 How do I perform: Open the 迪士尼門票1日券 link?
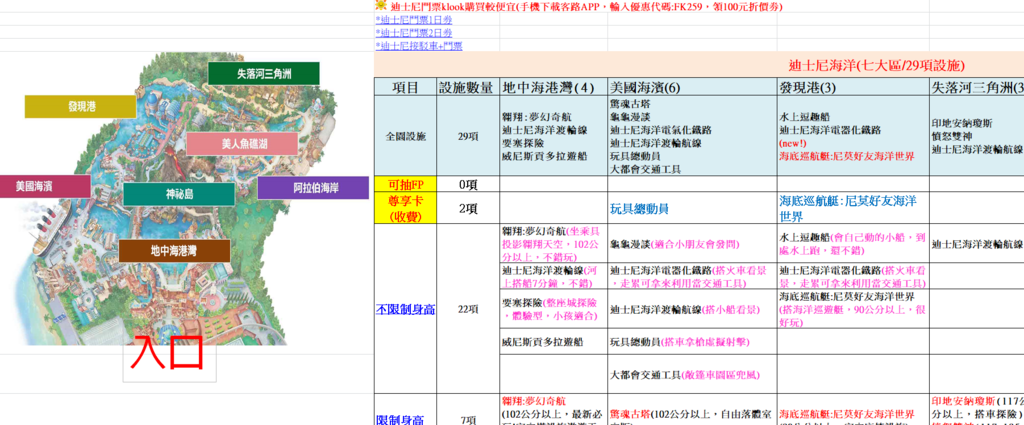pyautogui.click(x=414, y=20)
